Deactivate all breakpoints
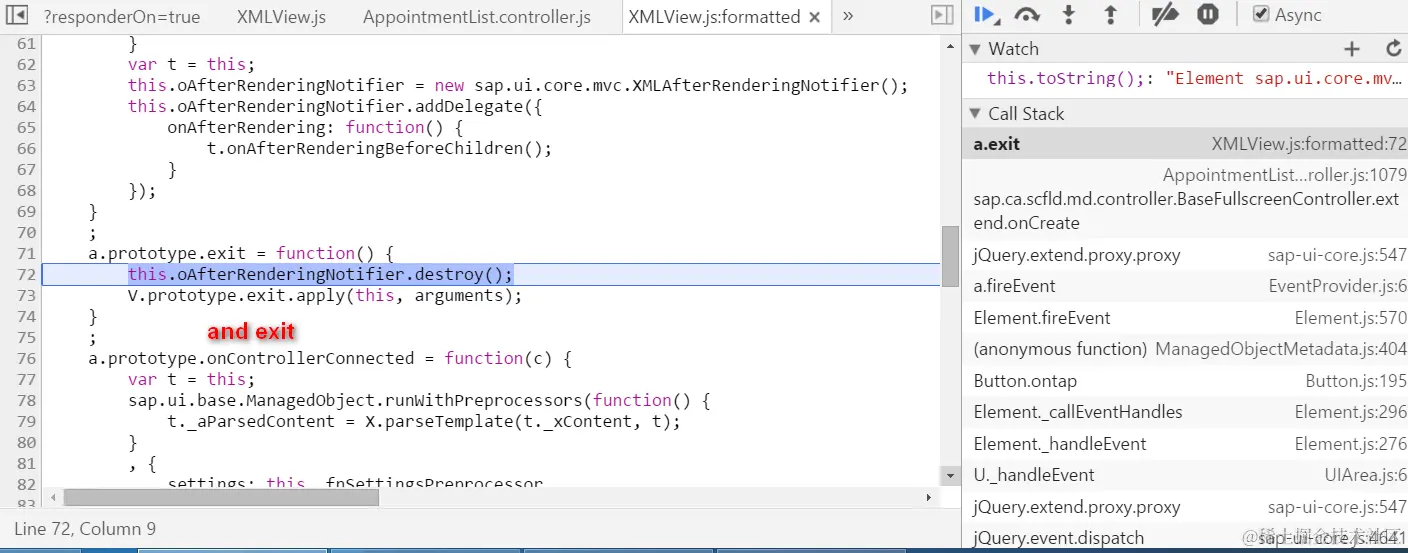1408x553 pixels. pyautogui.click(x=1165, y=15)
